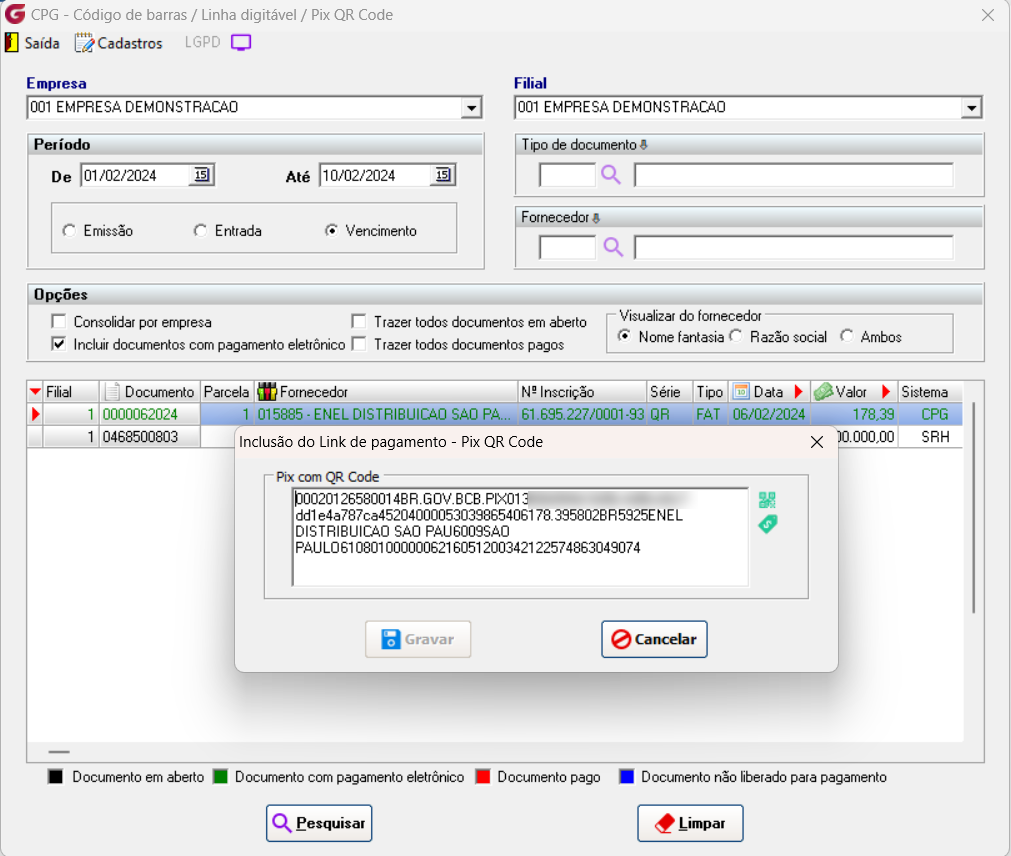Open calendar for the Até date

click(x=443, y=175)
